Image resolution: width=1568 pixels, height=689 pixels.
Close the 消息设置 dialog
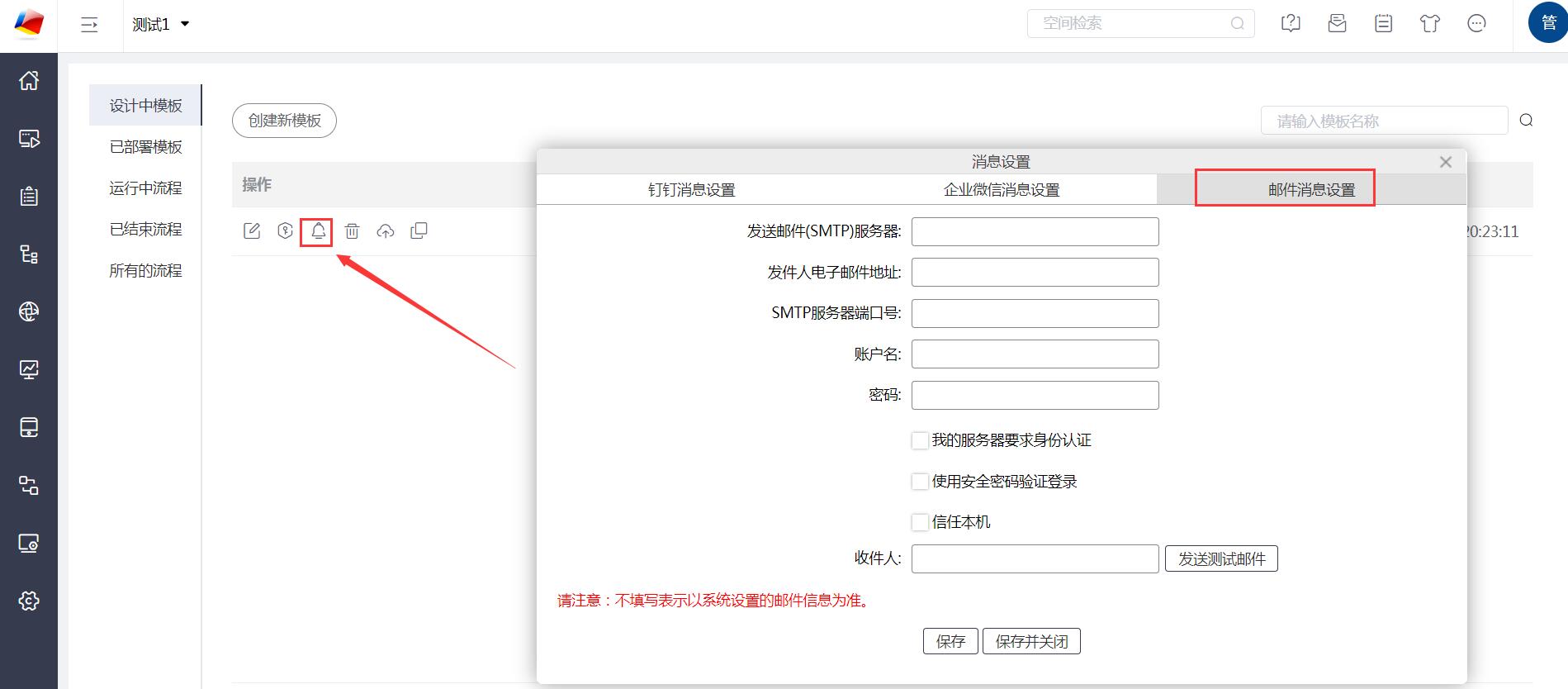(1445, 162)
